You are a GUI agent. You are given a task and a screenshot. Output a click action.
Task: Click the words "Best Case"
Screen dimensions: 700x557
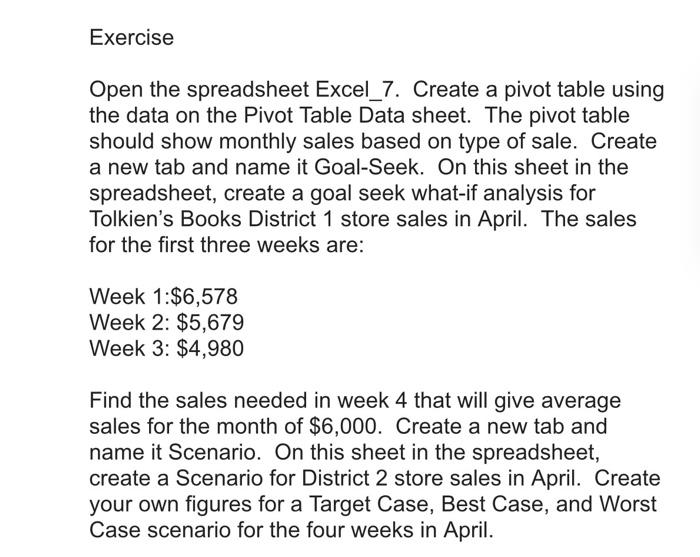click(492, 504)
